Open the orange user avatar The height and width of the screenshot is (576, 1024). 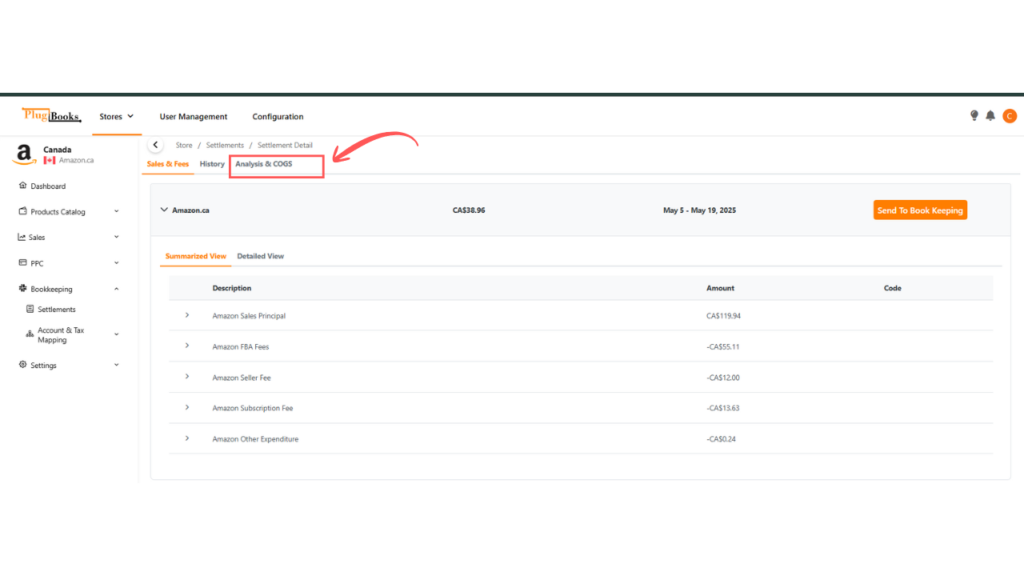pos(1010,116)
